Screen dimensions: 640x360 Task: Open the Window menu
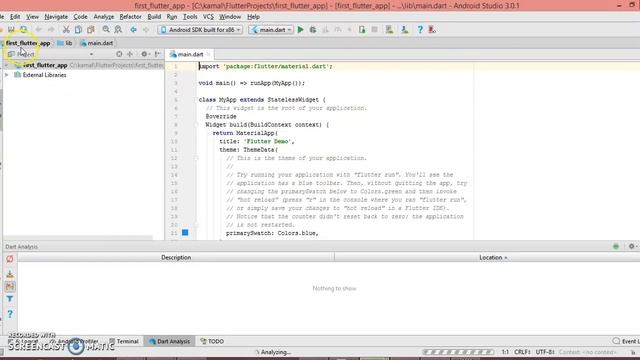tap(230, 17)
